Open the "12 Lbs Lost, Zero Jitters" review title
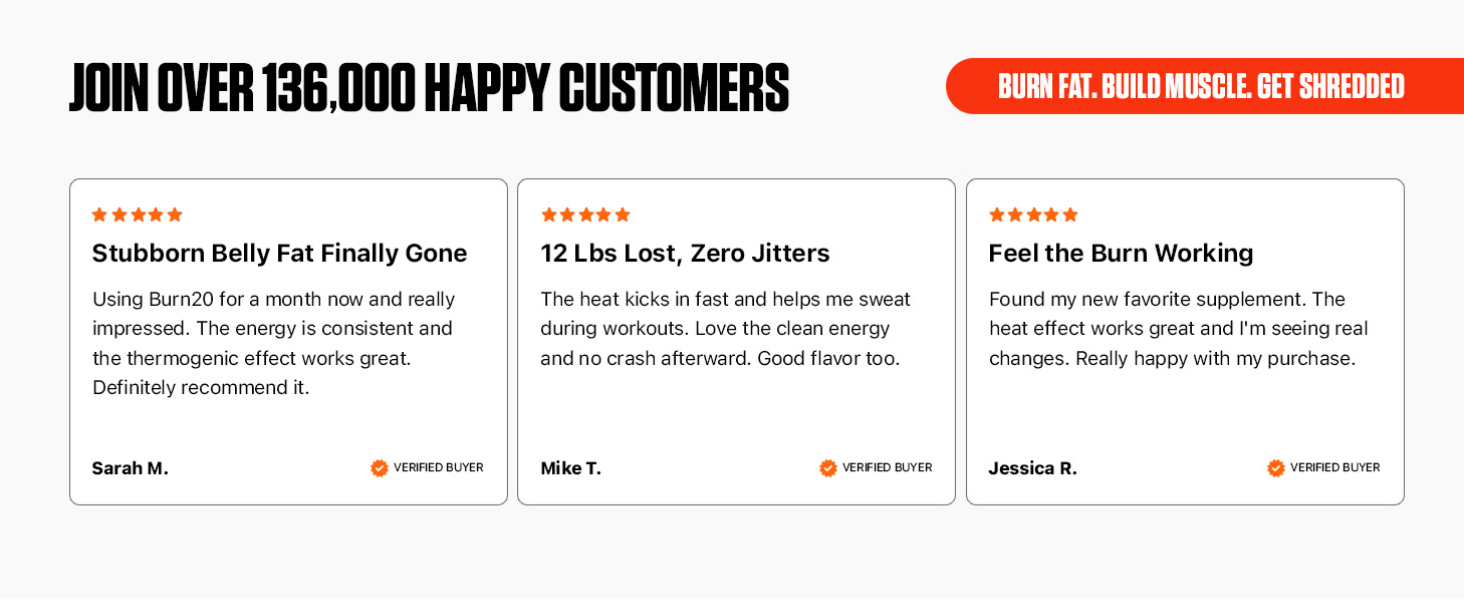 pos(685,254)
